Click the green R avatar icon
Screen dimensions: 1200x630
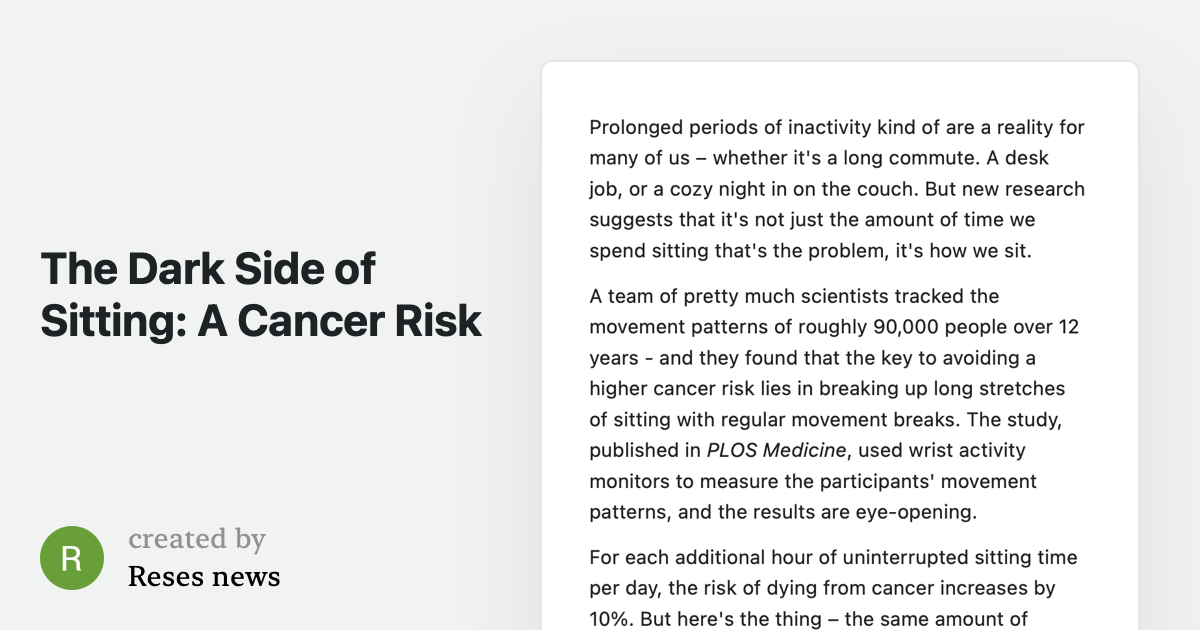72,558
